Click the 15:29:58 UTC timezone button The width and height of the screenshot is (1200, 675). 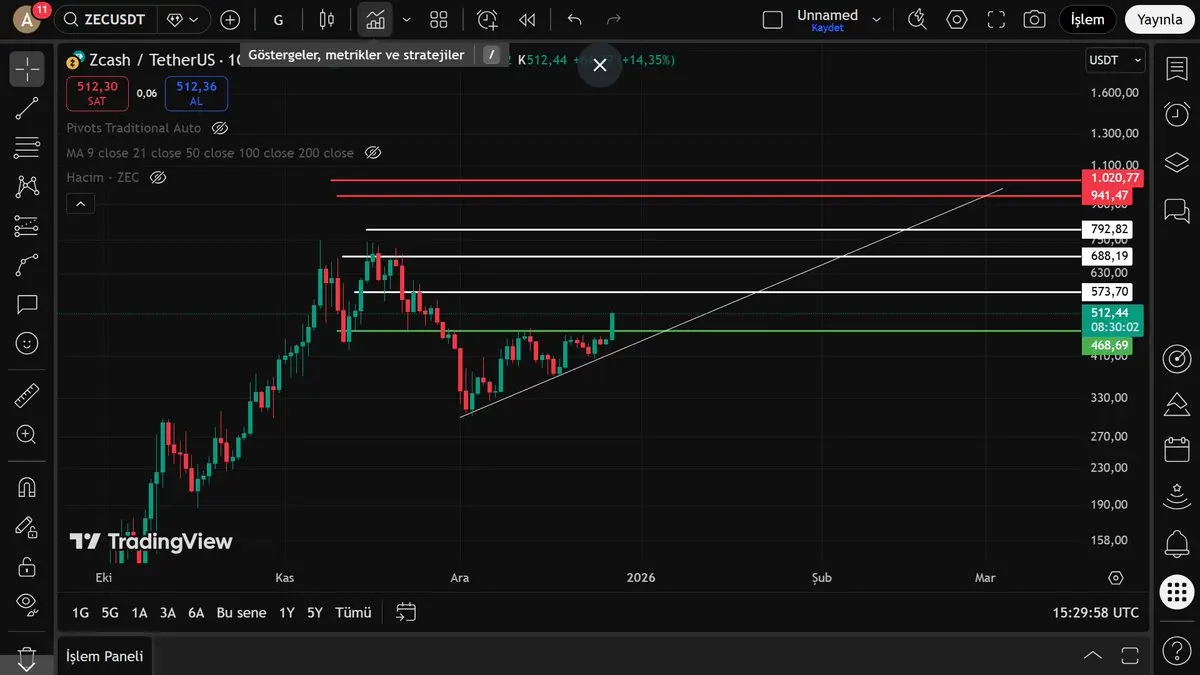tap(1095, 612)
